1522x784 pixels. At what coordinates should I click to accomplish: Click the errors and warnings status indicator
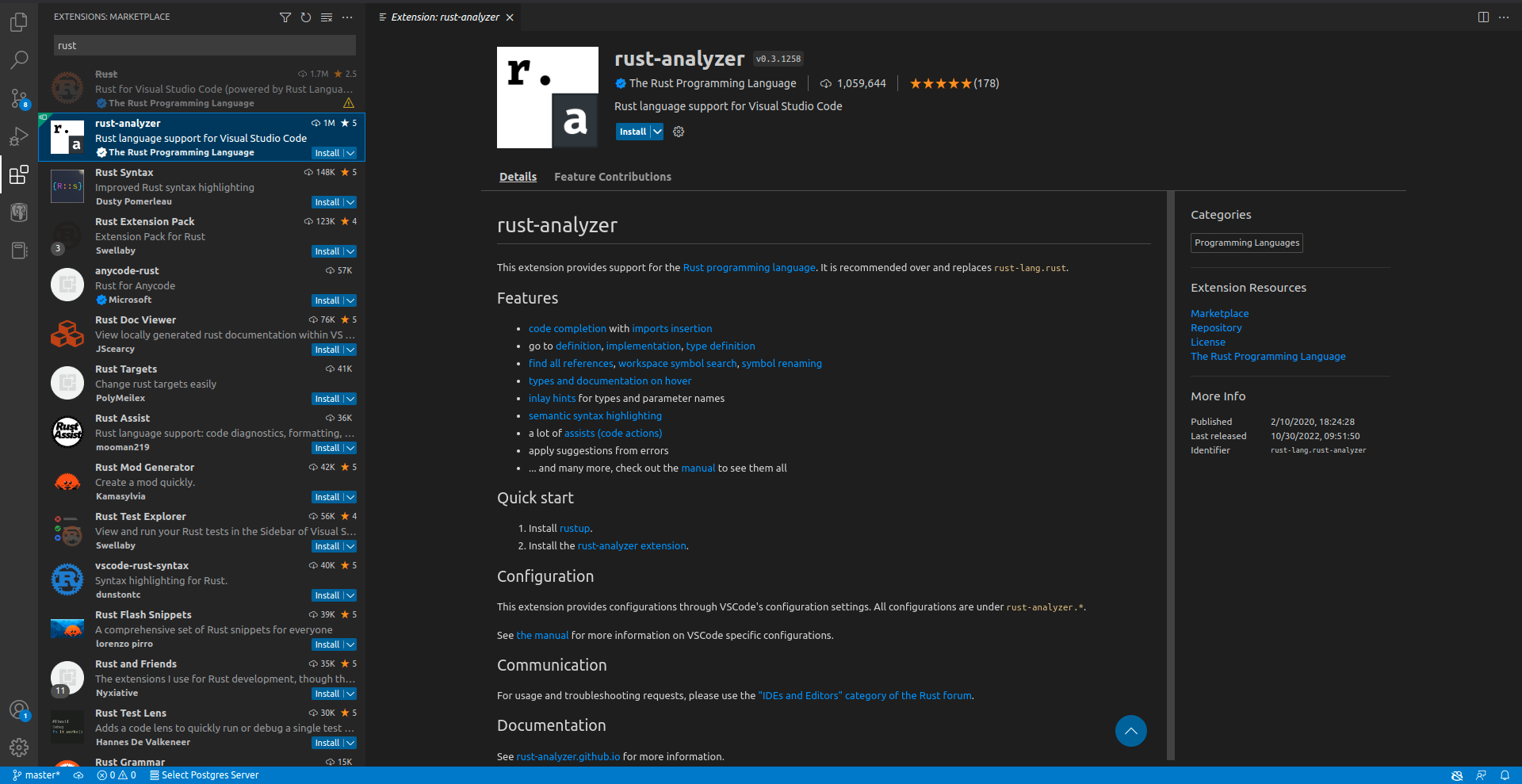point(117,775)
